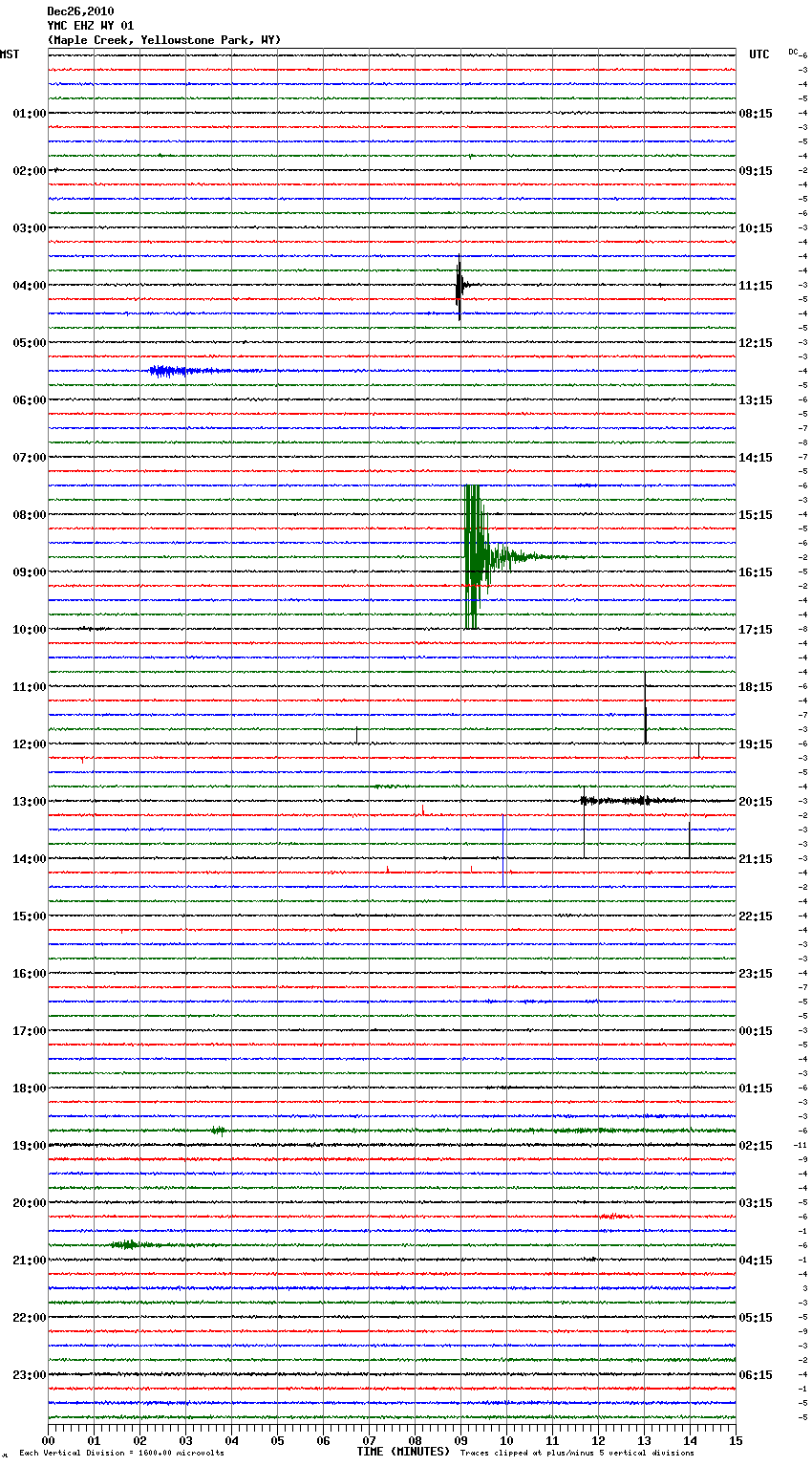Select the station code YMC EHZ WY 01

click(x=91, y=26)
